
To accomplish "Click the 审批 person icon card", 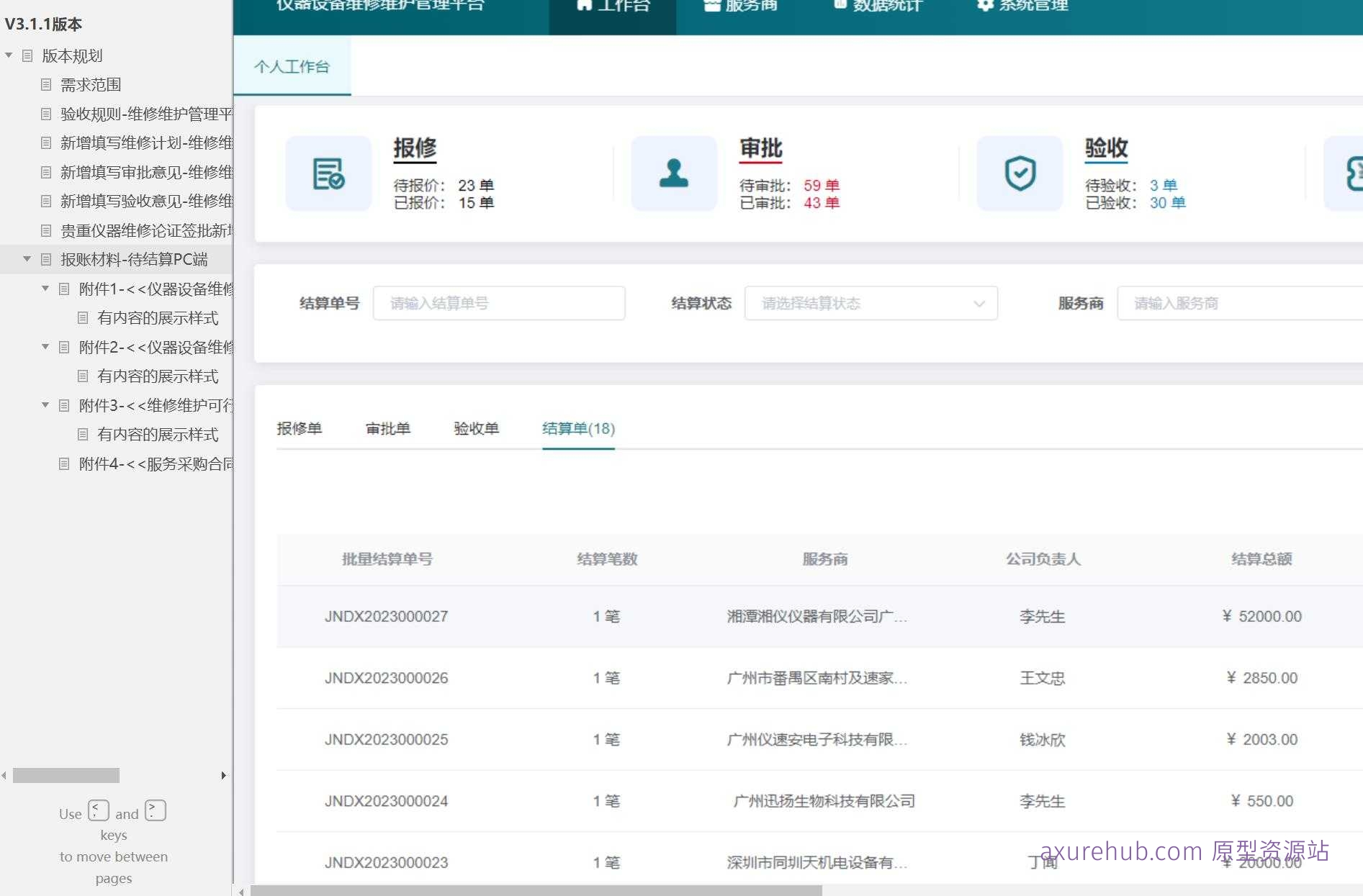I will click(x=674, y=173).
